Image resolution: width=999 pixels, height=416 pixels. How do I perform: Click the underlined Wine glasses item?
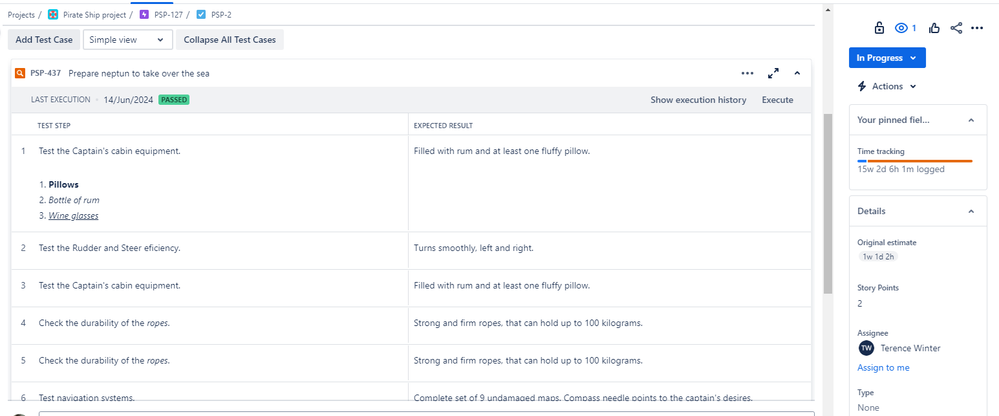coord(73,216)
